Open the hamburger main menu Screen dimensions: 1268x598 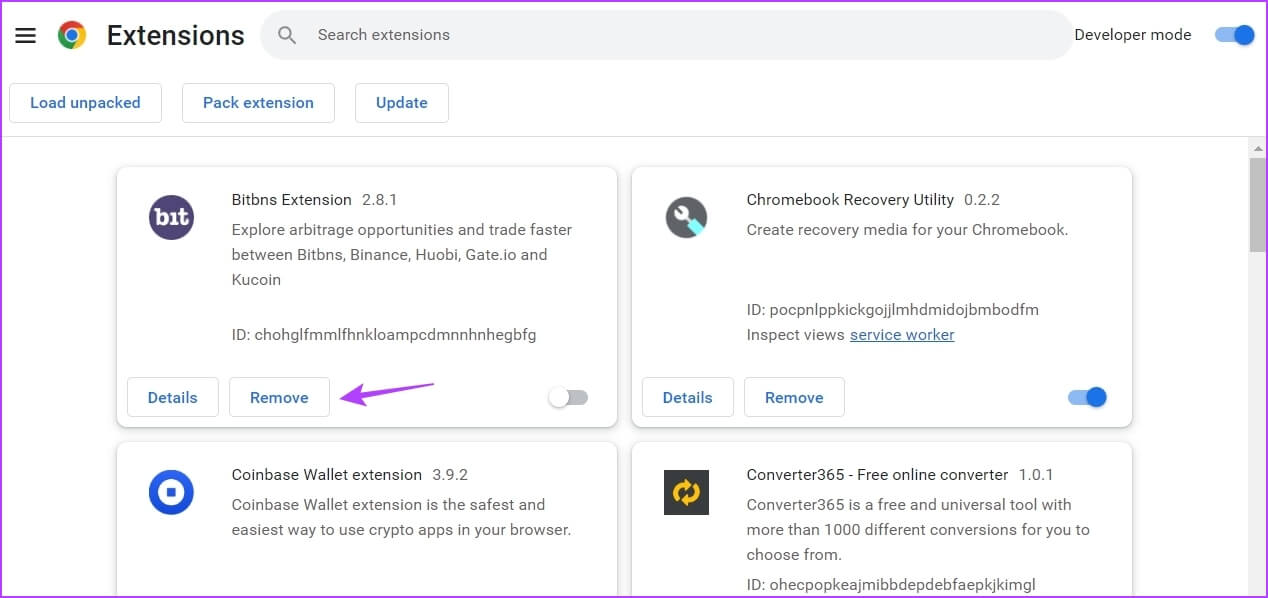click(x=26, y=35)
